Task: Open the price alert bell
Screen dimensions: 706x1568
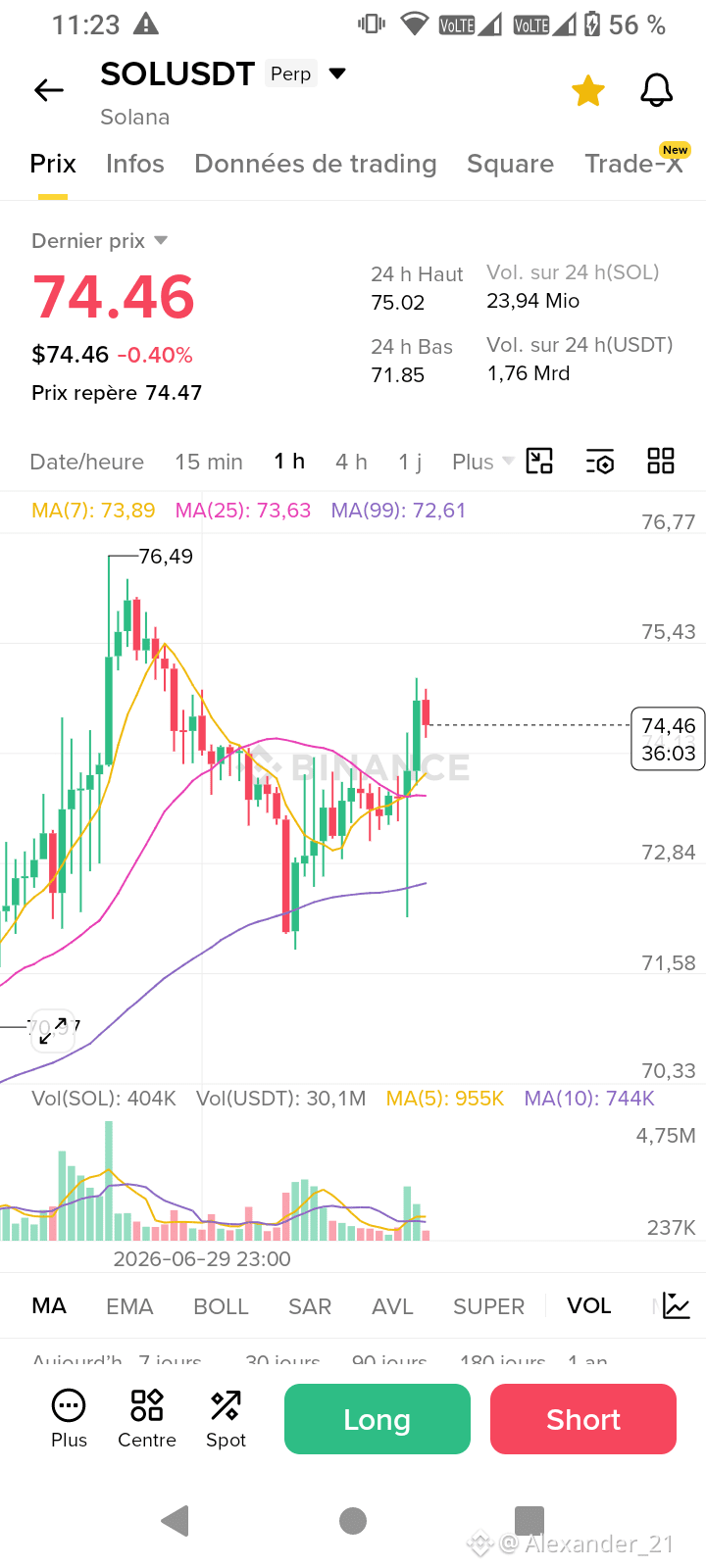Action: click(656, 90)
